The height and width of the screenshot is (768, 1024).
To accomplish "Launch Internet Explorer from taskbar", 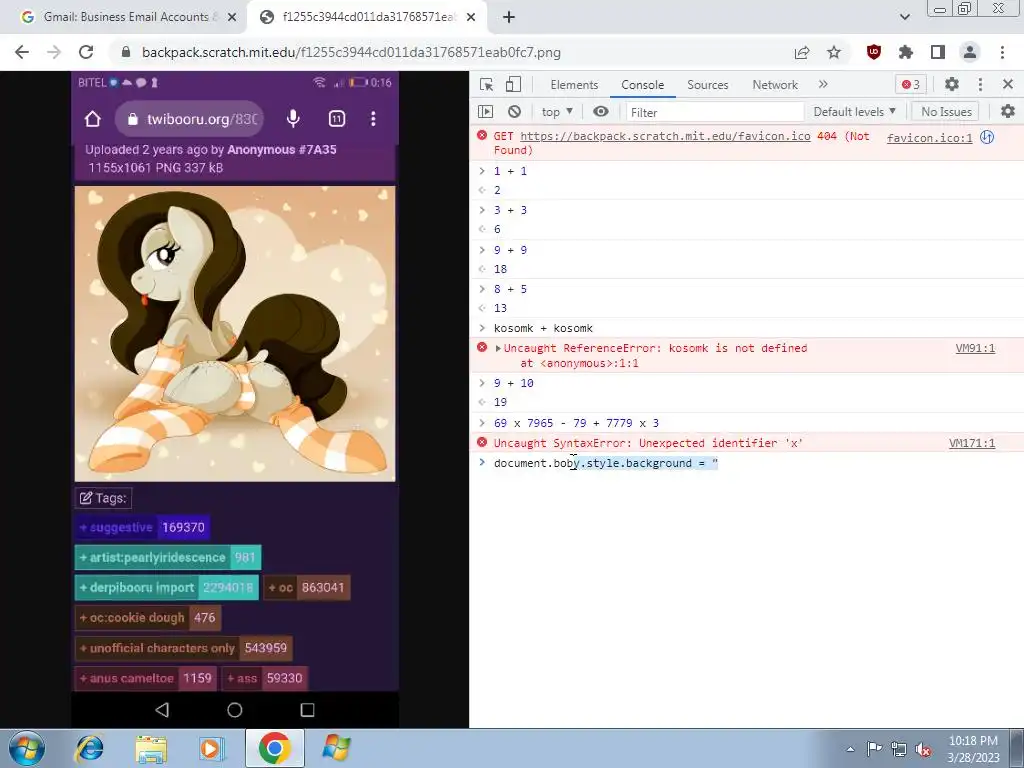I will [x=90, y=748].
